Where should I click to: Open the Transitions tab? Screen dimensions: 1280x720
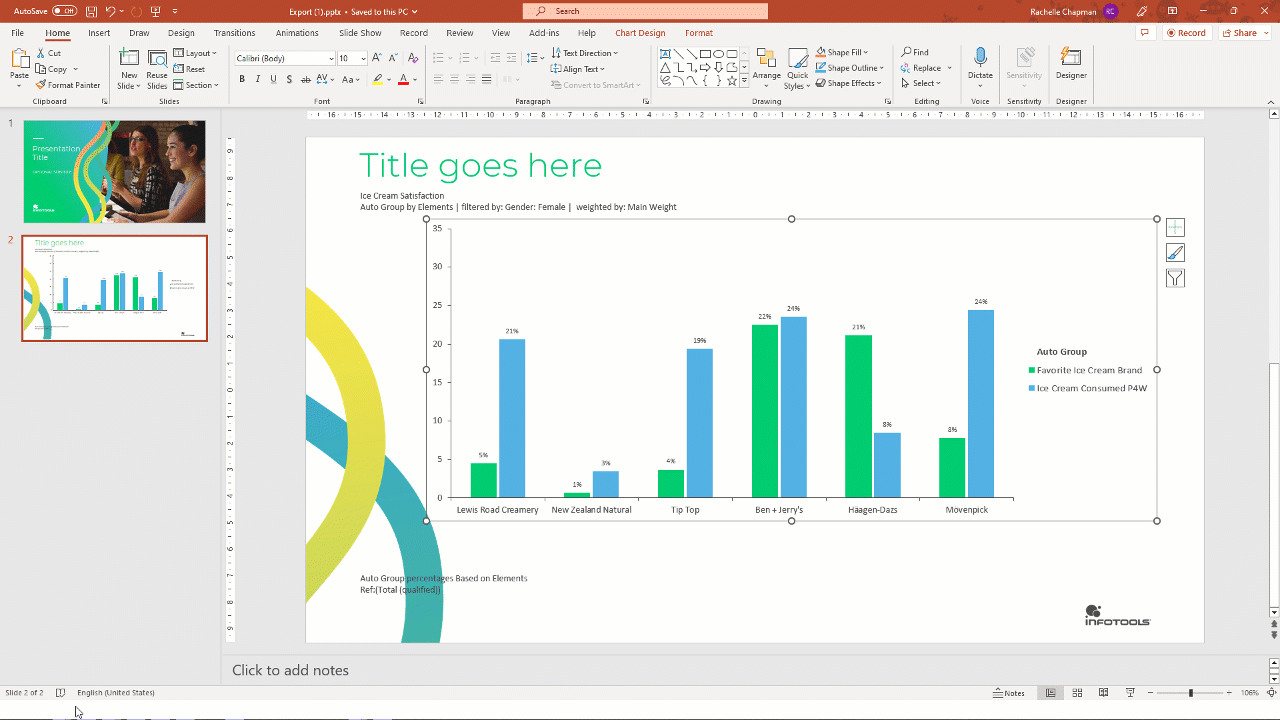coord(234,33)
